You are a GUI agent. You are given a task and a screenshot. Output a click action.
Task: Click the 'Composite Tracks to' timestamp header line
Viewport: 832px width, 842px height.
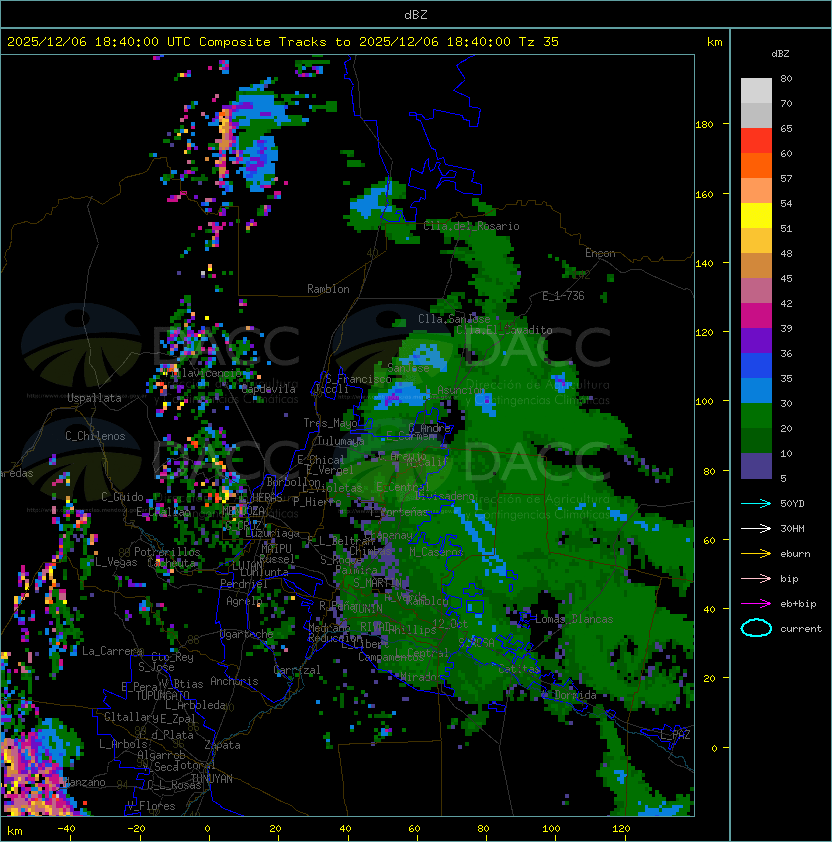point(283,42)
